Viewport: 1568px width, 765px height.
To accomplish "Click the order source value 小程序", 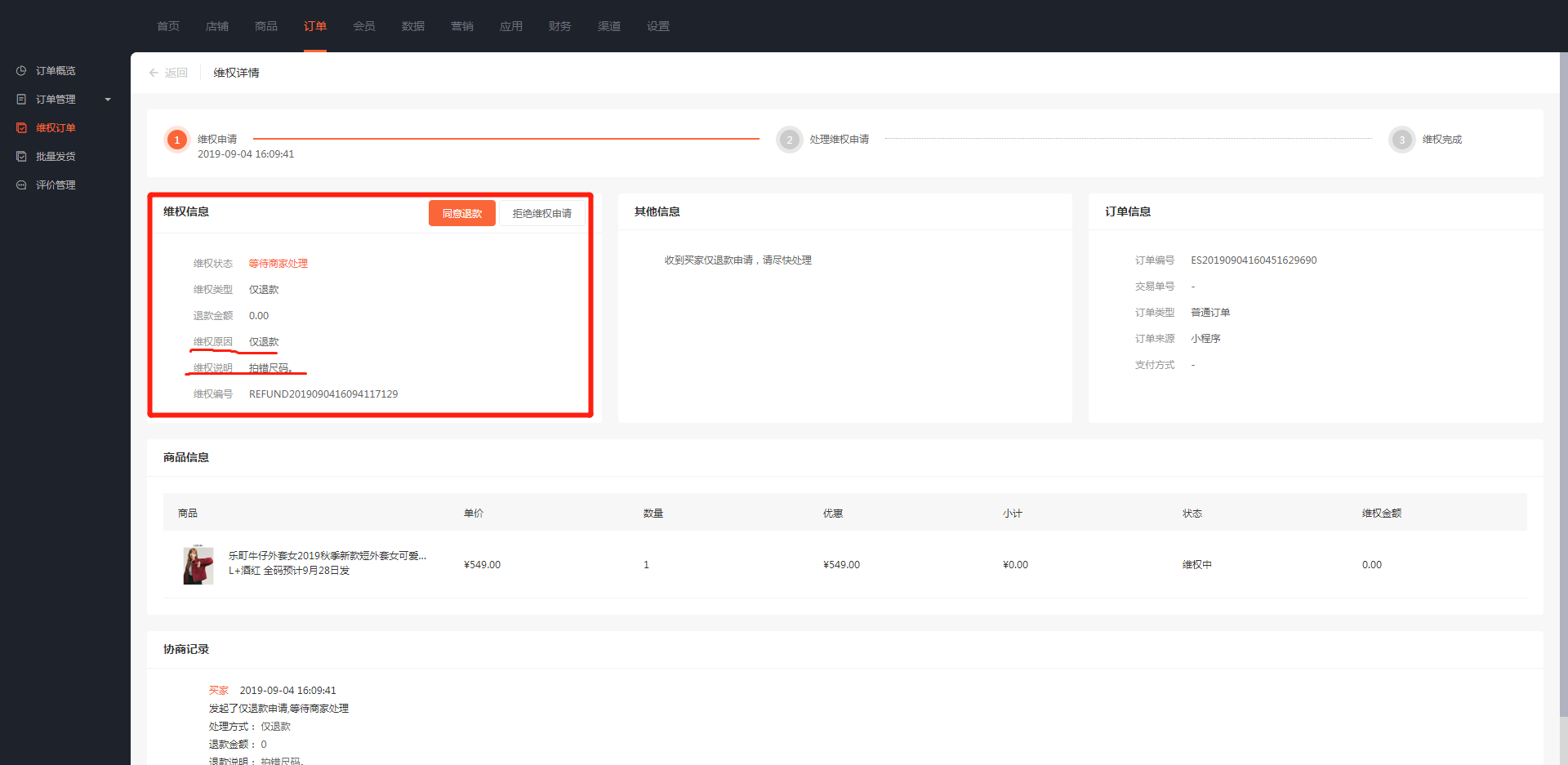I will (1205, 339).
